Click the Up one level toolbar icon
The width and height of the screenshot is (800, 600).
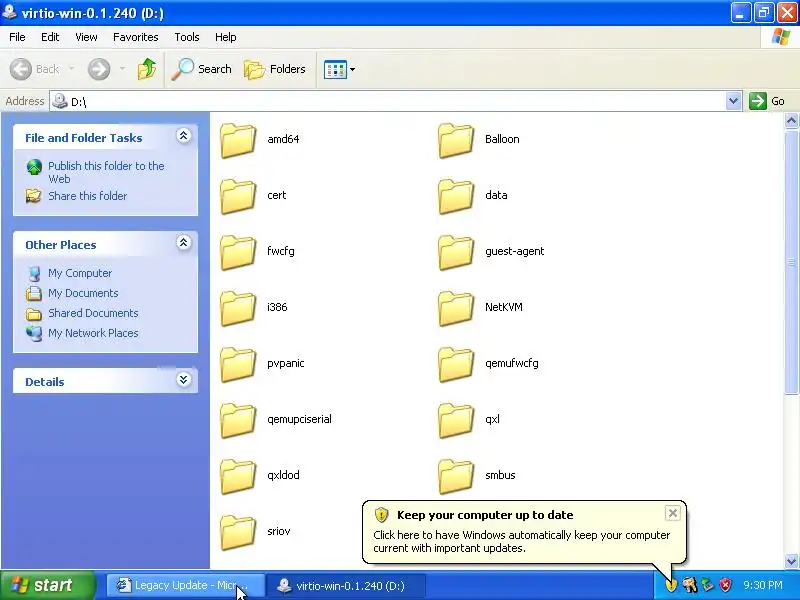tap(147, 69)
